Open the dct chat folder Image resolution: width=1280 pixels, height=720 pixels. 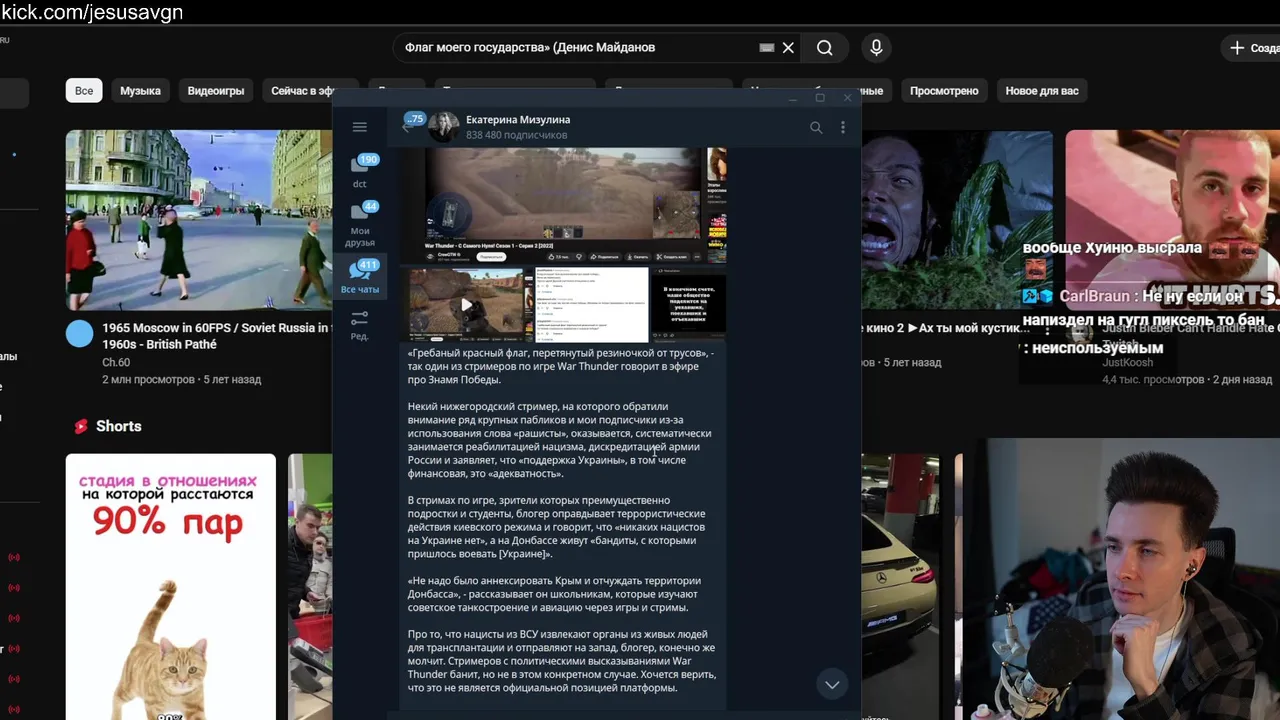click(x=360, y=170)
